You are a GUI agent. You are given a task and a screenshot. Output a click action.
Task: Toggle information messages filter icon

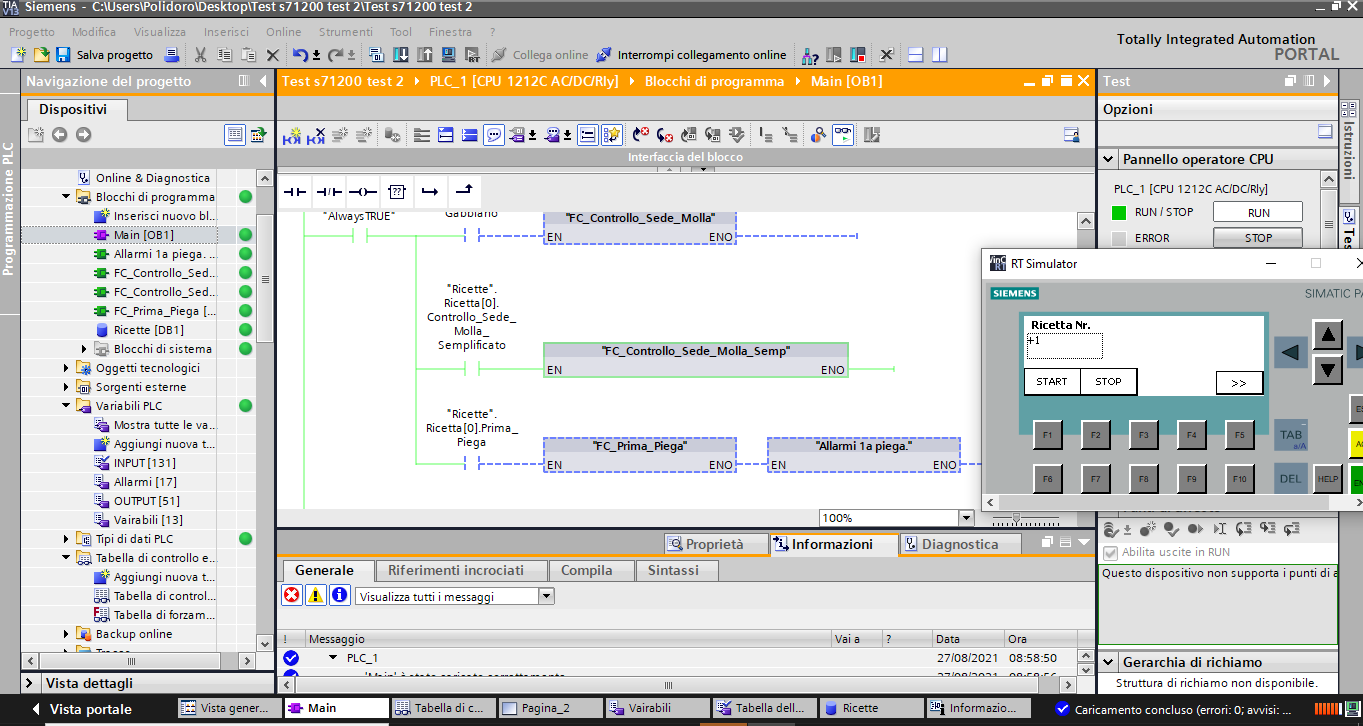339,595
